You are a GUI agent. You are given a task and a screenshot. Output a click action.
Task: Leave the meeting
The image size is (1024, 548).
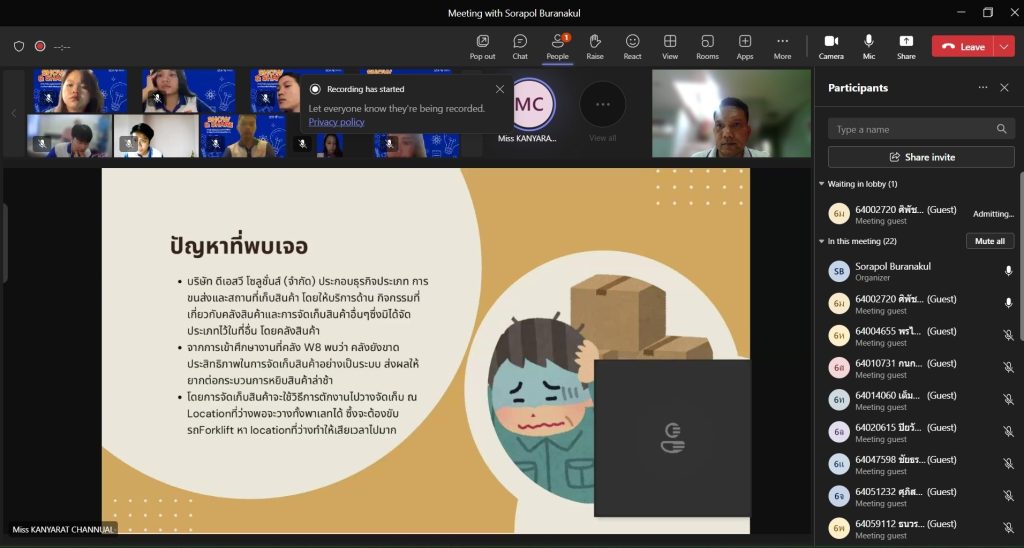pyautogui.click(x=963, y=46)
